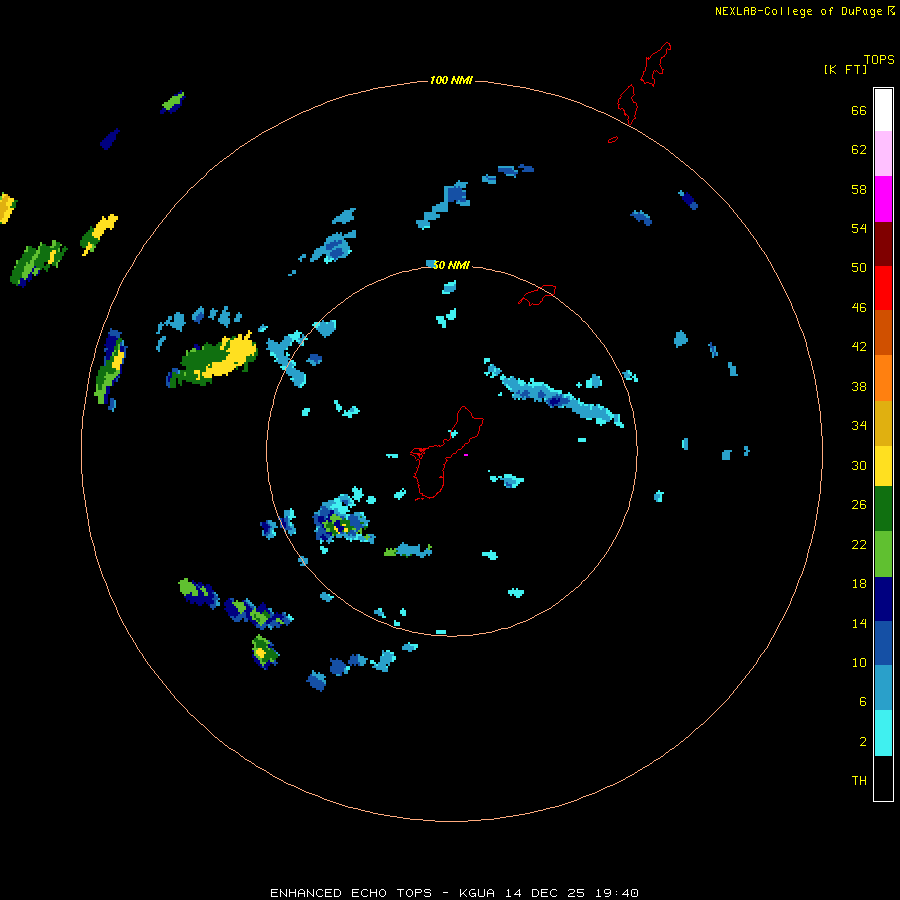This screenshot has width=900, height=900.
Task: Pick the dark green legend swatch
Action: (883, 509)
